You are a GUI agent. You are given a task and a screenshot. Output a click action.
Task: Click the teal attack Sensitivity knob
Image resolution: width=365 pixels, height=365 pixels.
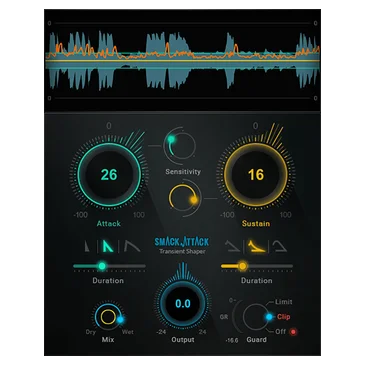(181, 145)
